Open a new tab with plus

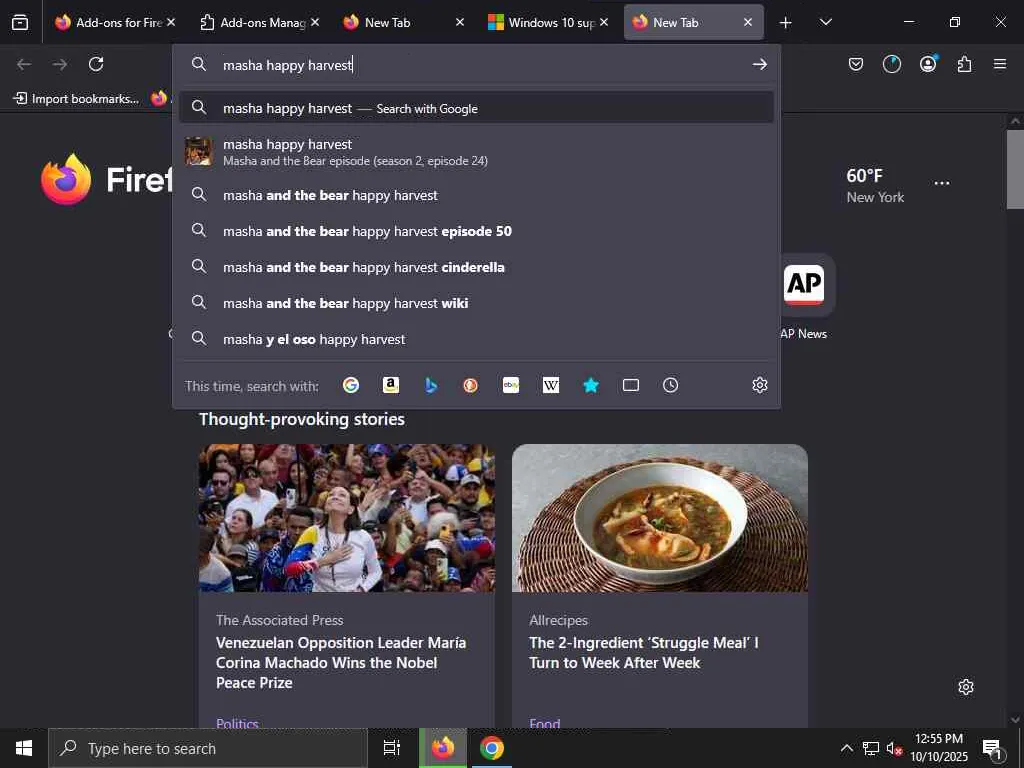[x=786, y=22]
